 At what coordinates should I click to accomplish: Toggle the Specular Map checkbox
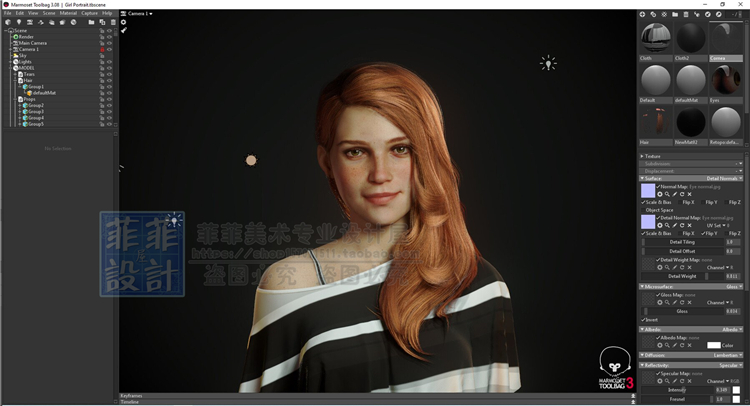658,373
